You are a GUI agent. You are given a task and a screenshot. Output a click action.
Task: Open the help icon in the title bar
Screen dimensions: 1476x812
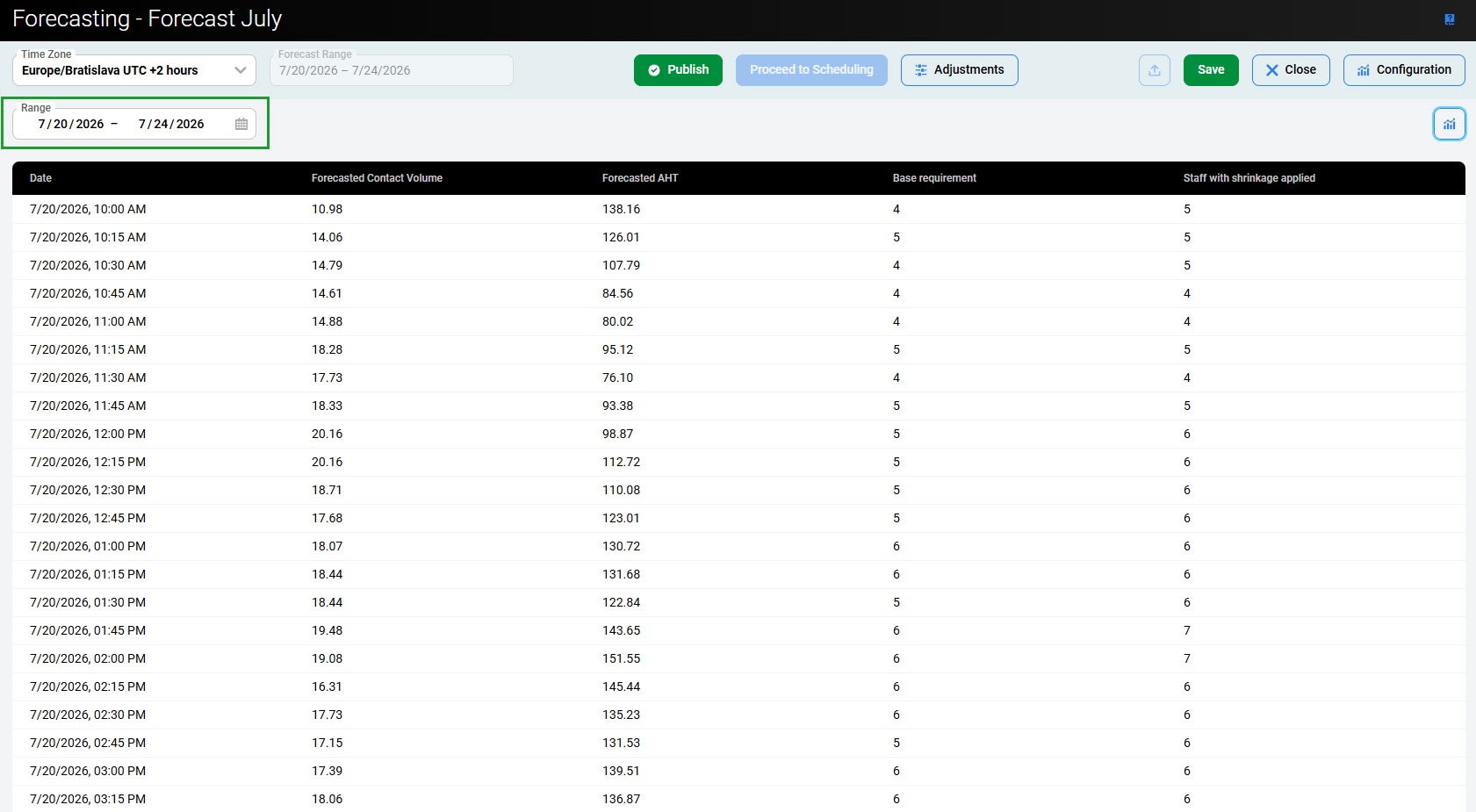click(x=1450, y=19)
